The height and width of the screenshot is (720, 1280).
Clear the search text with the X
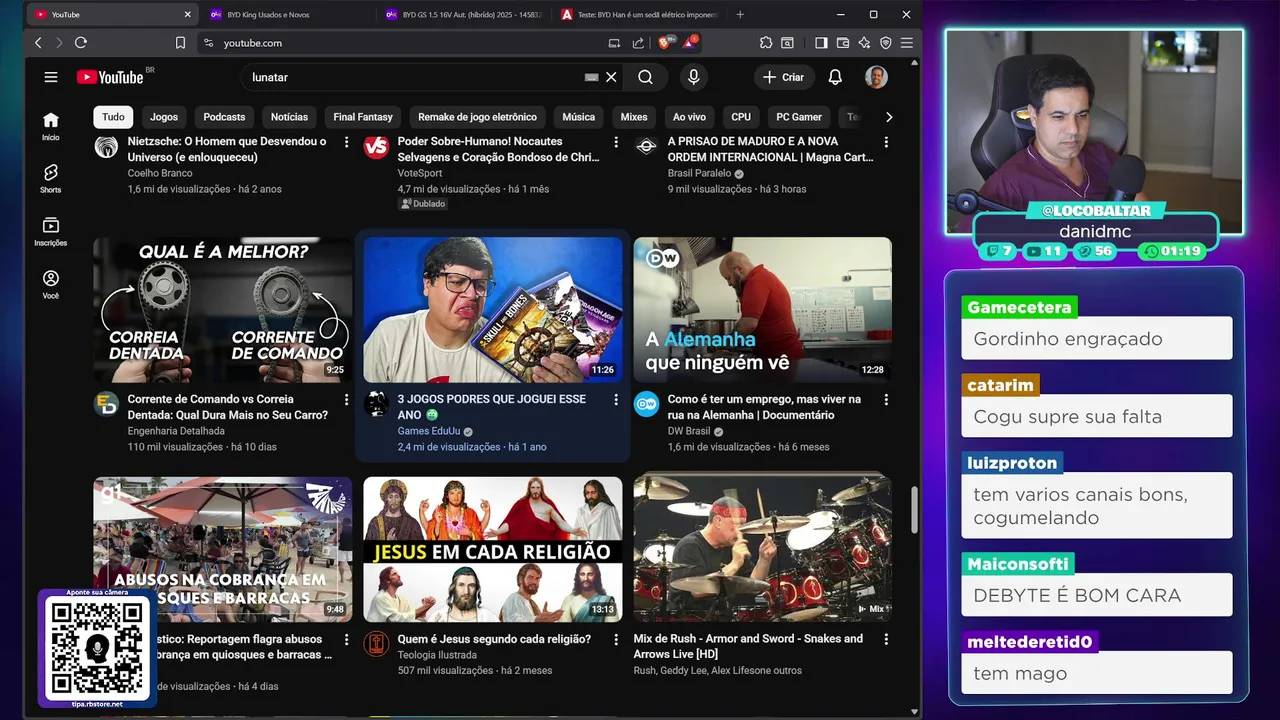pos(611,77)
